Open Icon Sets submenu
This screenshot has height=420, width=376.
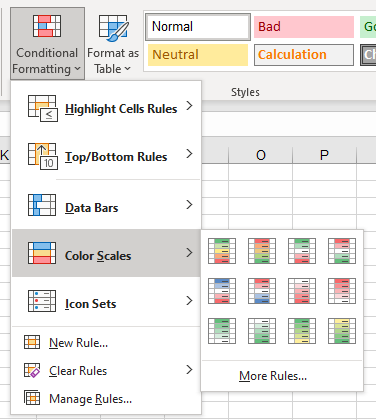pos(106,301)
